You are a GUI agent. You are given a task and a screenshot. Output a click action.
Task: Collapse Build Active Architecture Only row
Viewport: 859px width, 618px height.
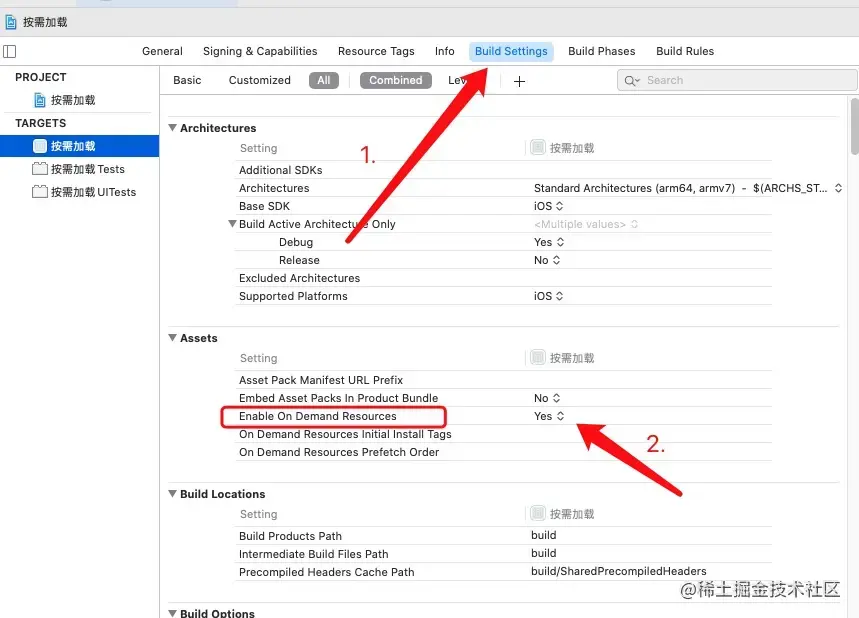[232, 224]
